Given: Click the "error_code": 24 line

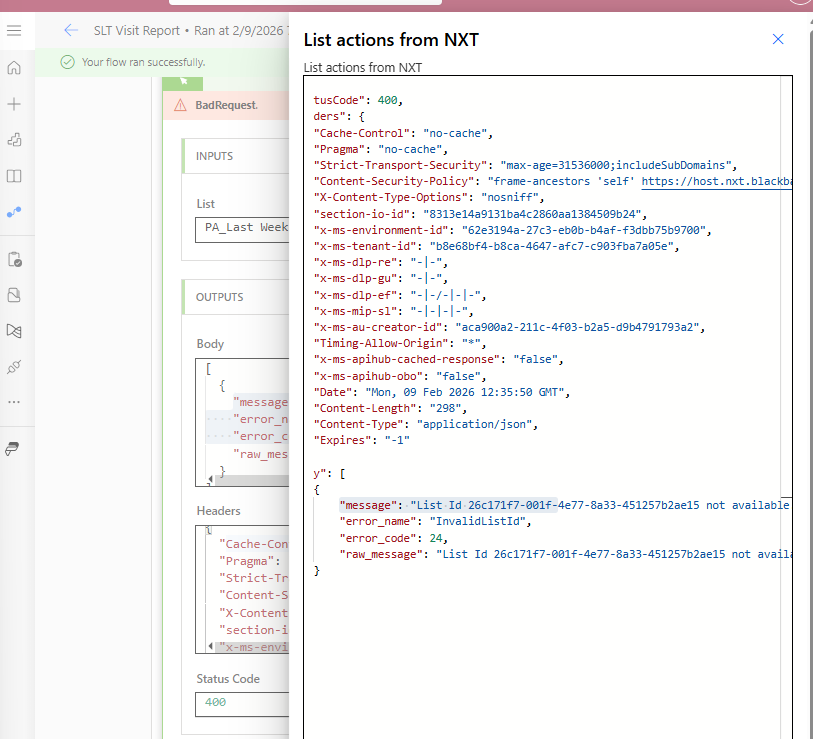Looking at the screenshot, I should 393,538.
